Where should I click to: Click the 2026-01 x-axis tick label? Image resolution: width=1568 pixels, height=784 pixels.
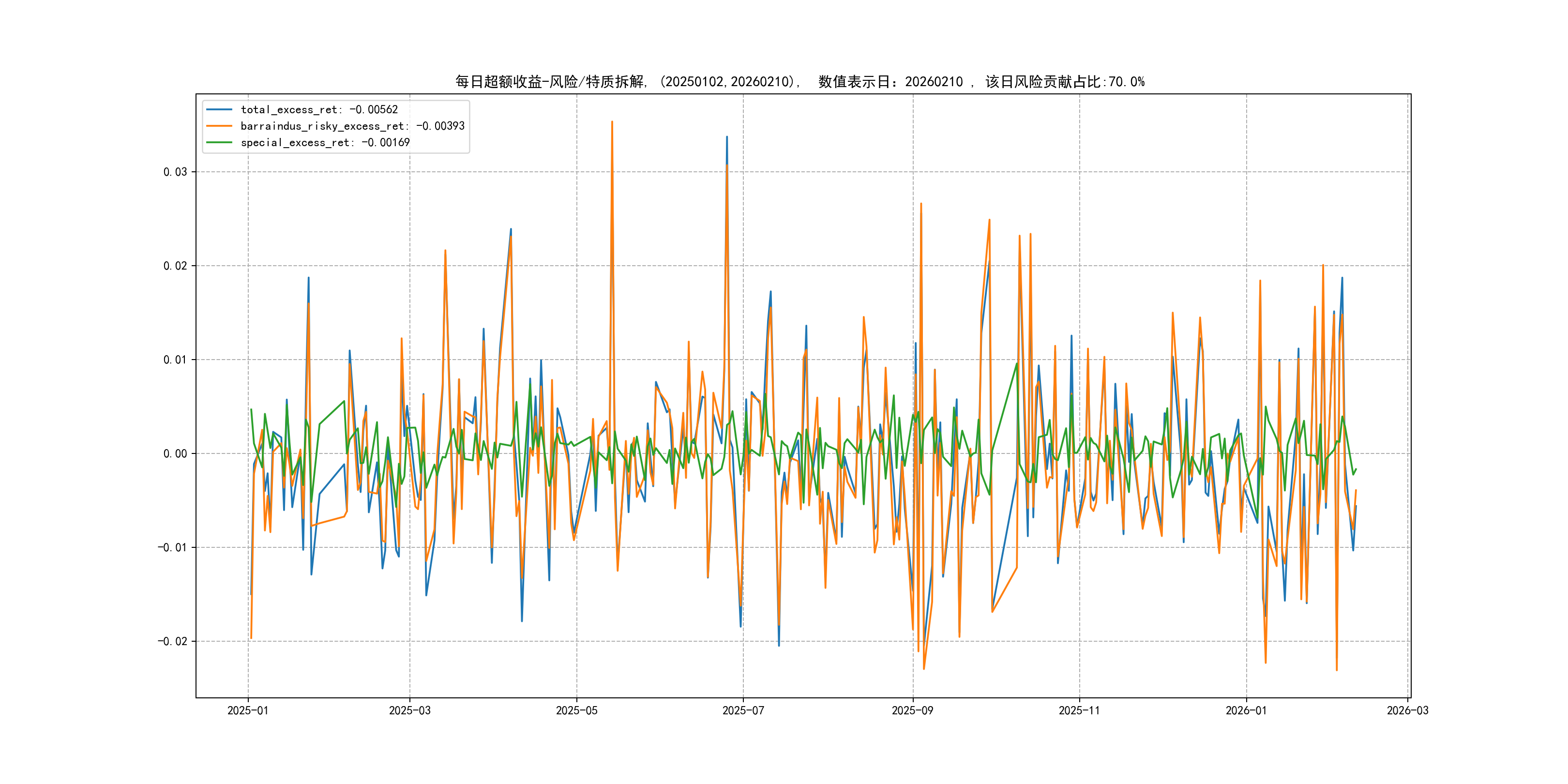point(1246,710)
